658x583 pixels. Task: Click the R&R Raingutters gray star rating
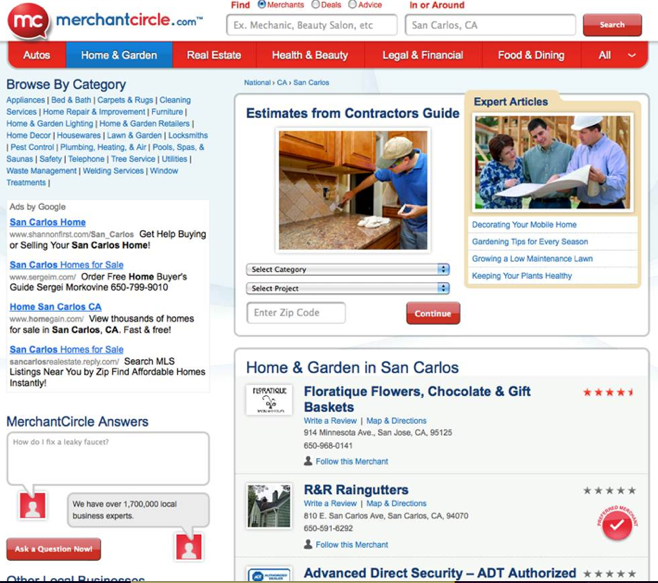pos(609,490)
